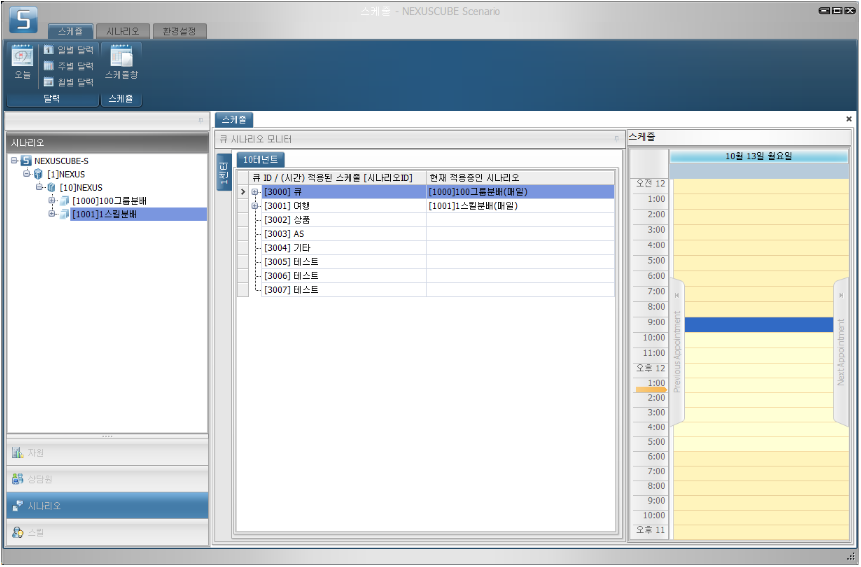The width and height of the screenshot is (861, 567).
Task: Go to Next Appointment
Action: pos(841,351)
